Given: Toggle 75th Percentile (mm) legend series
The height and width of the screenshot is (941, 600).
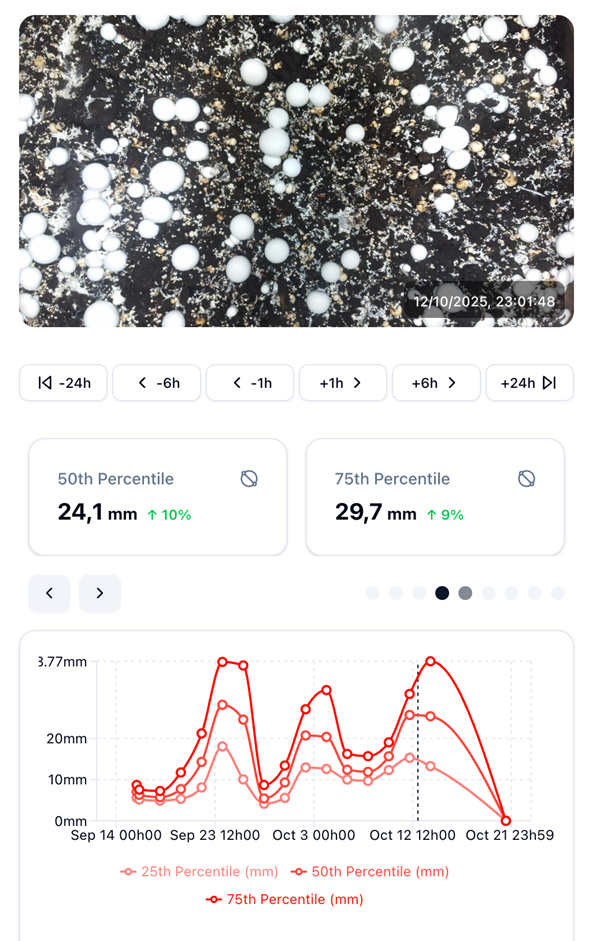Looking at the screenshot, I should 284,899.
